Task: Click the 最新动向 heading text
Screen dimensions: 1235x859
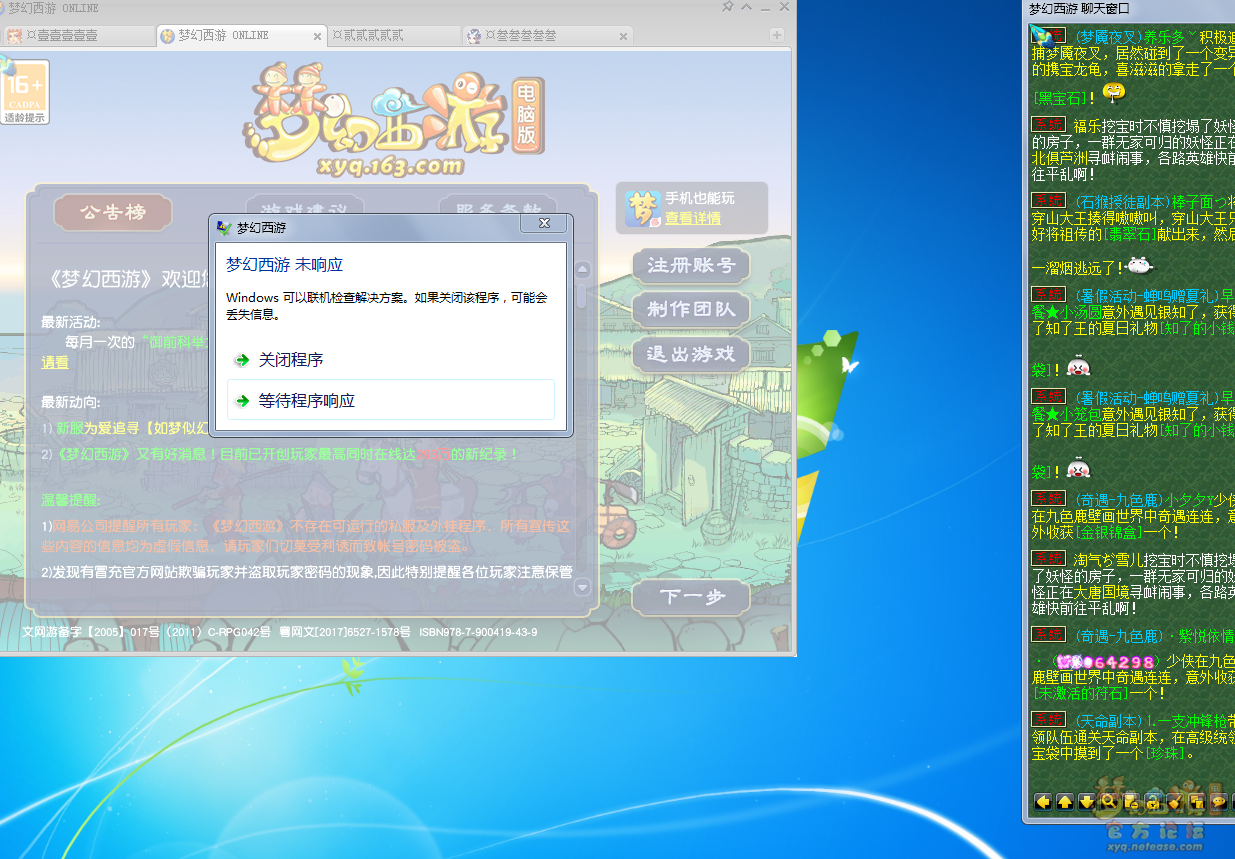Action: 71,402
